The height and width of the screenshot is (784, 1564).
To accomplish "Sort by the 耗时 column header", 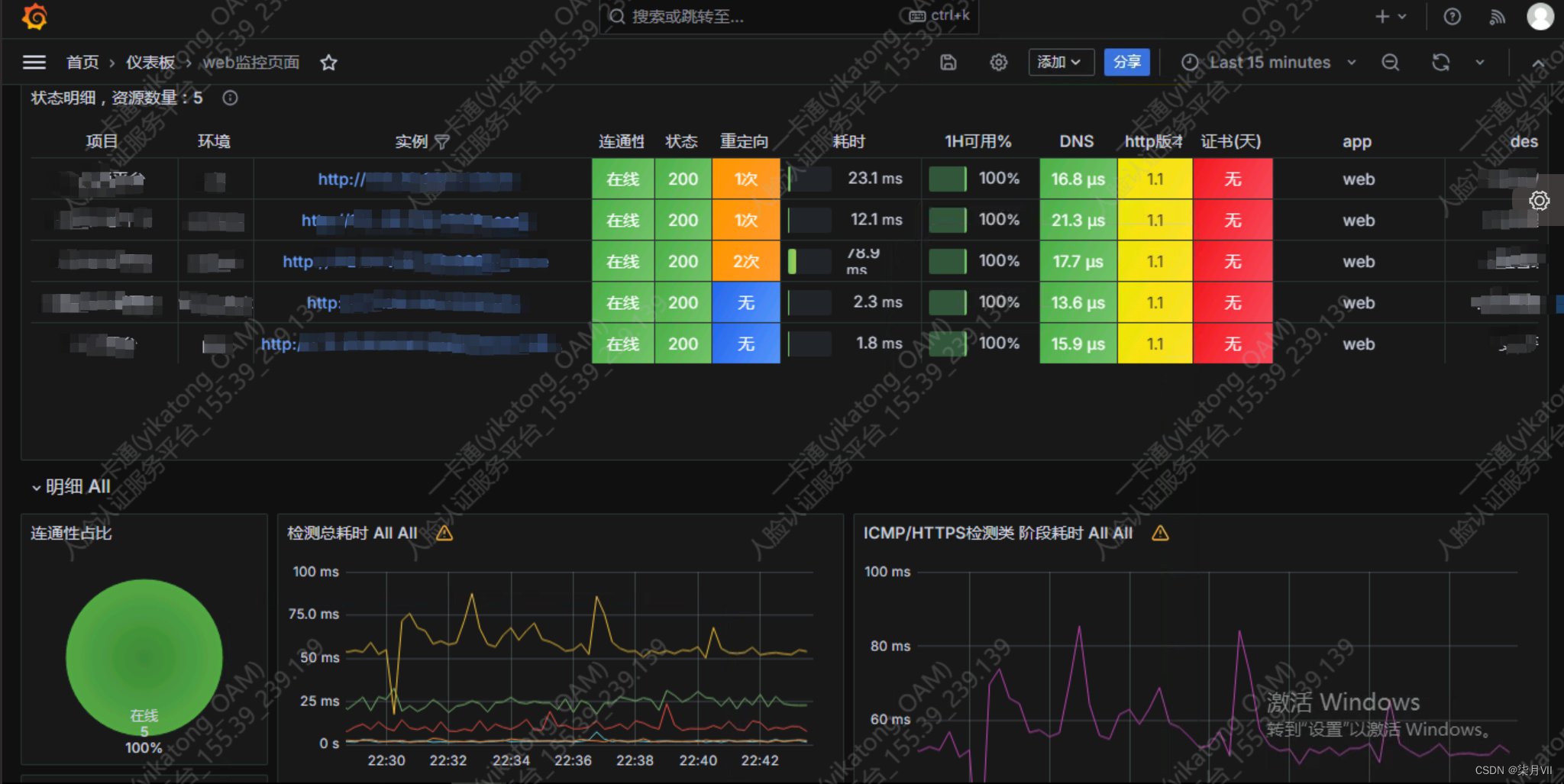I will coord(849,141).
